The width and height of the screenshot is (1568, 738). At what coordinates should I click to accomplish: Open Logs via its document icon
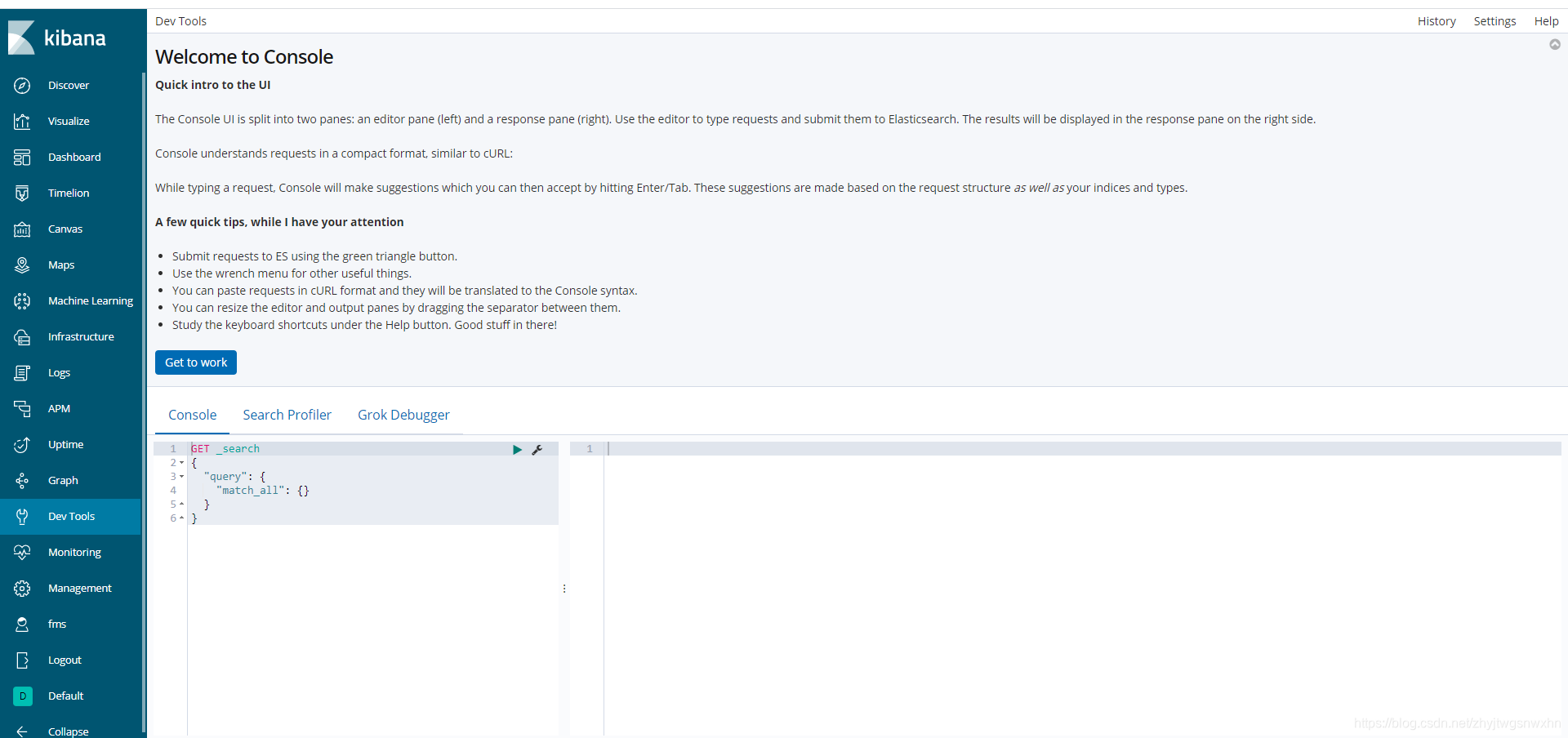[22, 373]
